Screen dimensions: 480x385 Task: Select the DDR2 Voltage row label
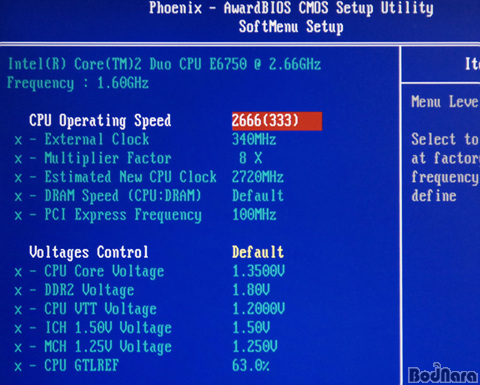click(x=89, y=290)
